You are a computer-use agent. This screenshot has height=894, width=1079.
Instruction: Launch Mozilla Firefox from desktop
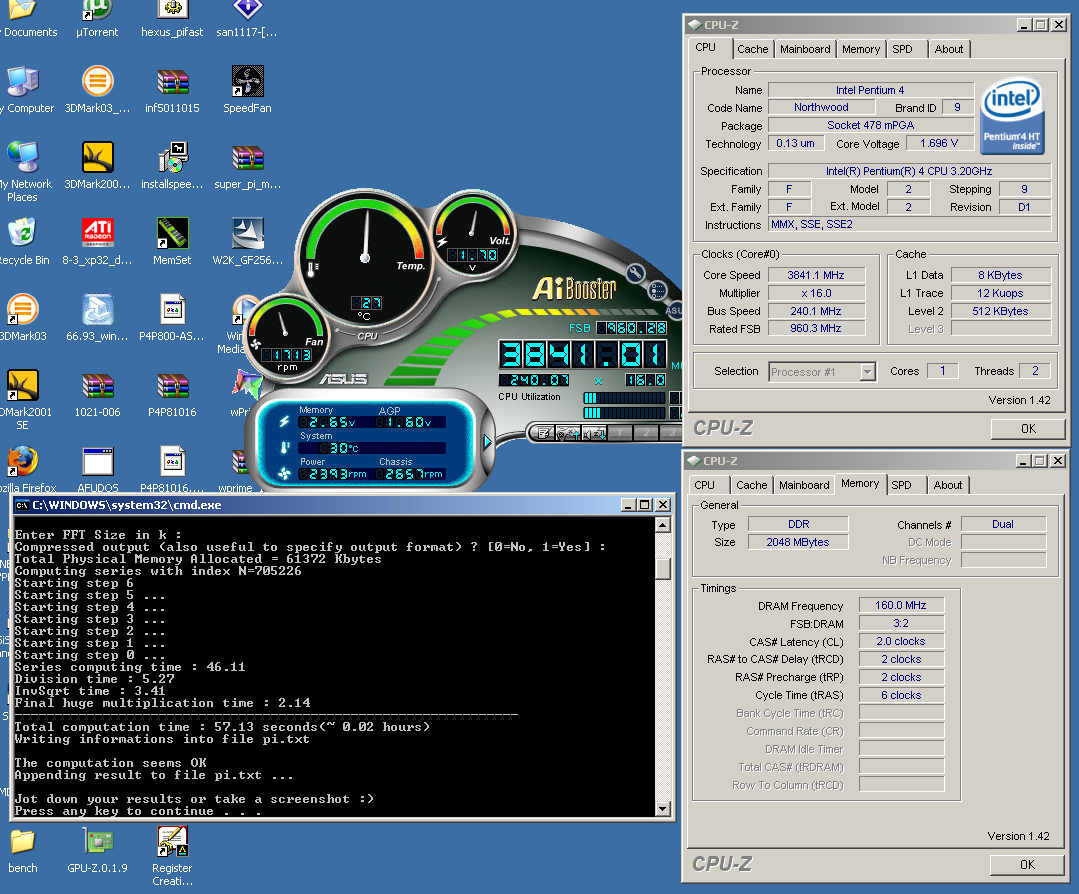click(x=24, y=469)
